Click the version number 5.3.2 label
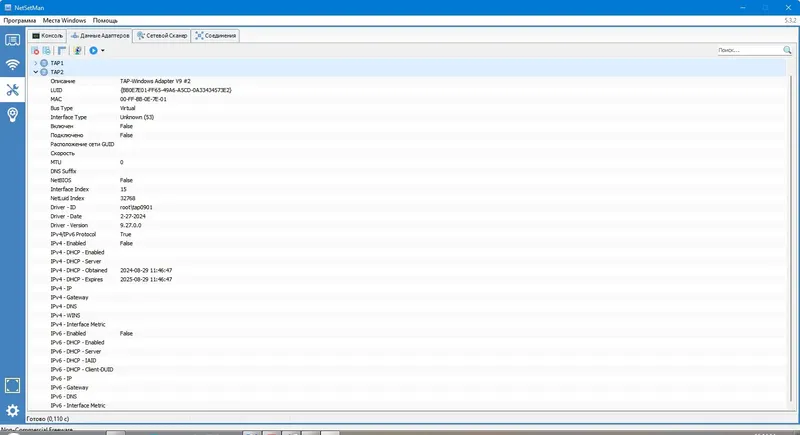The width and height of the screenshot is (800, 435). tap(790, 21)
